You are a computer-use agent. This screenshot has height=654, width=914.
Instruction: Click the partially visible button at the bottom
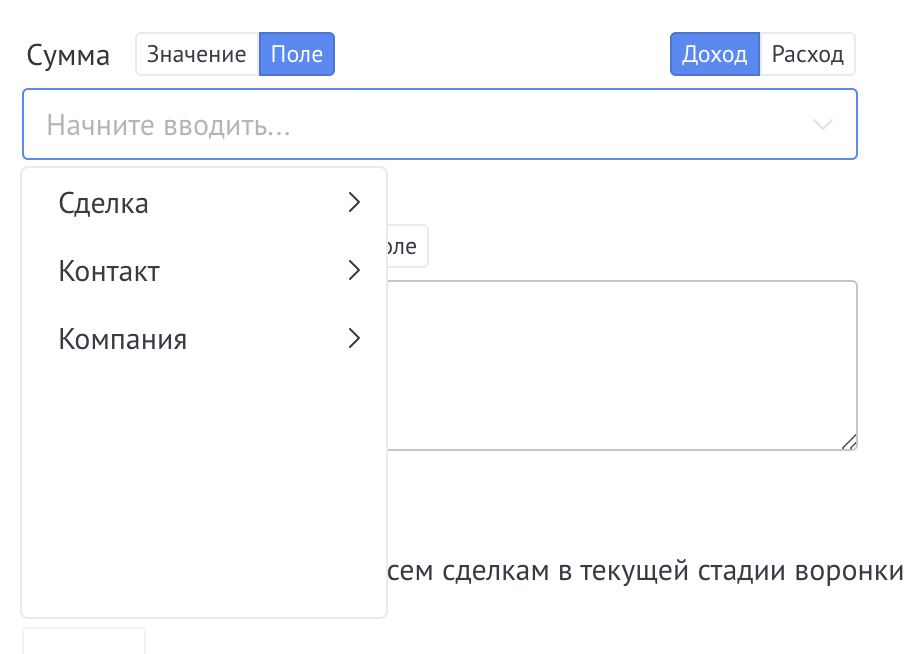(84, 641)
